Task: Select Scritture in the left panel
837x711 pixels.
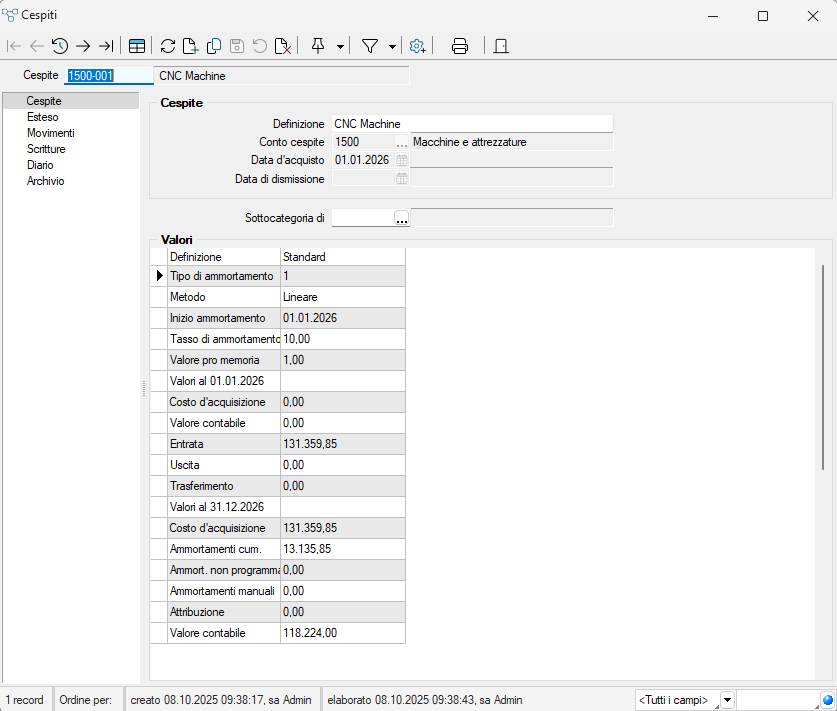Action: point(46,149)
